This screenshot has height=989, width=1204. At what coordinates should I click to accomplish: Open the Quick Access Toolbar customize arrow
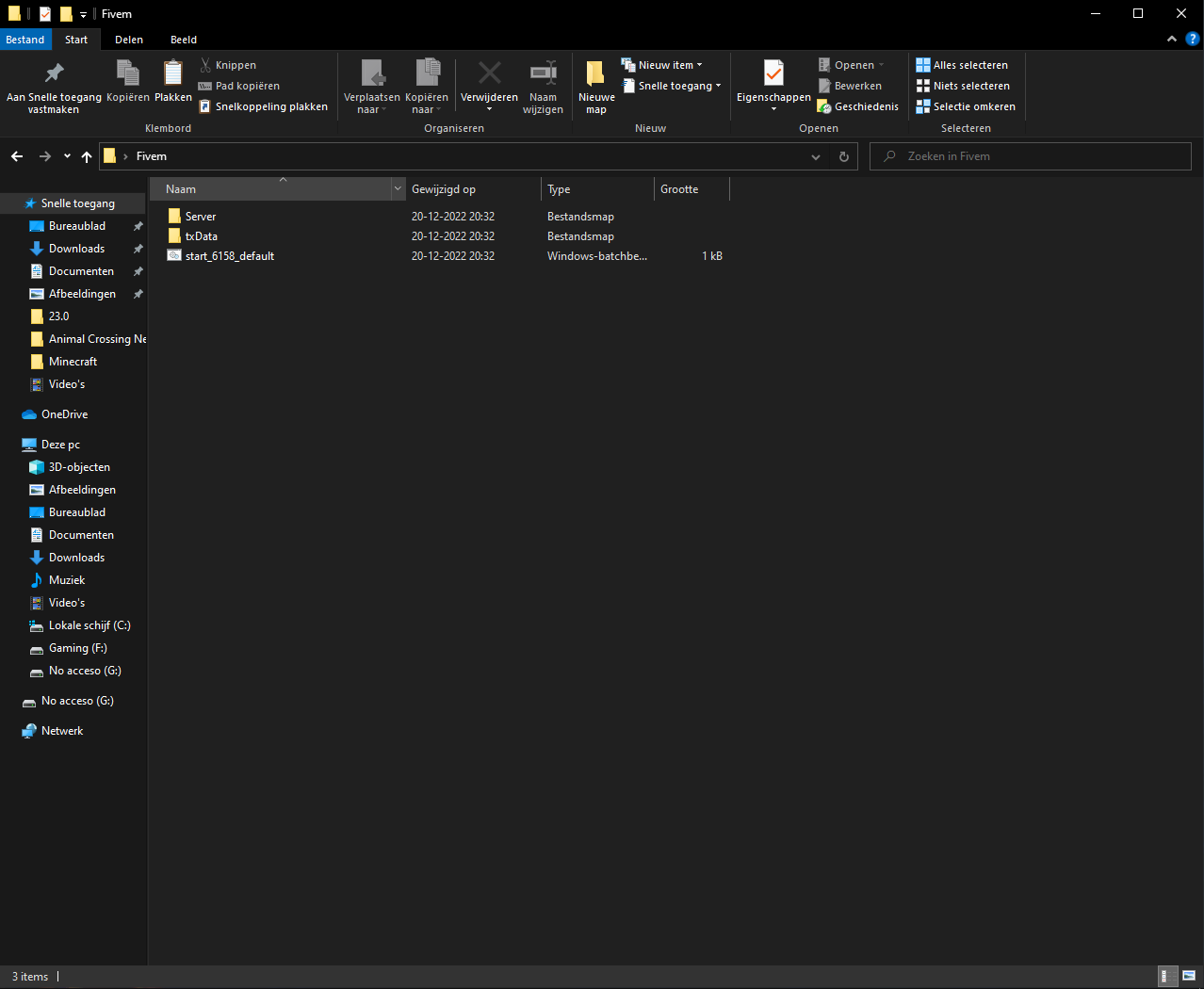(x=83, y=14)
